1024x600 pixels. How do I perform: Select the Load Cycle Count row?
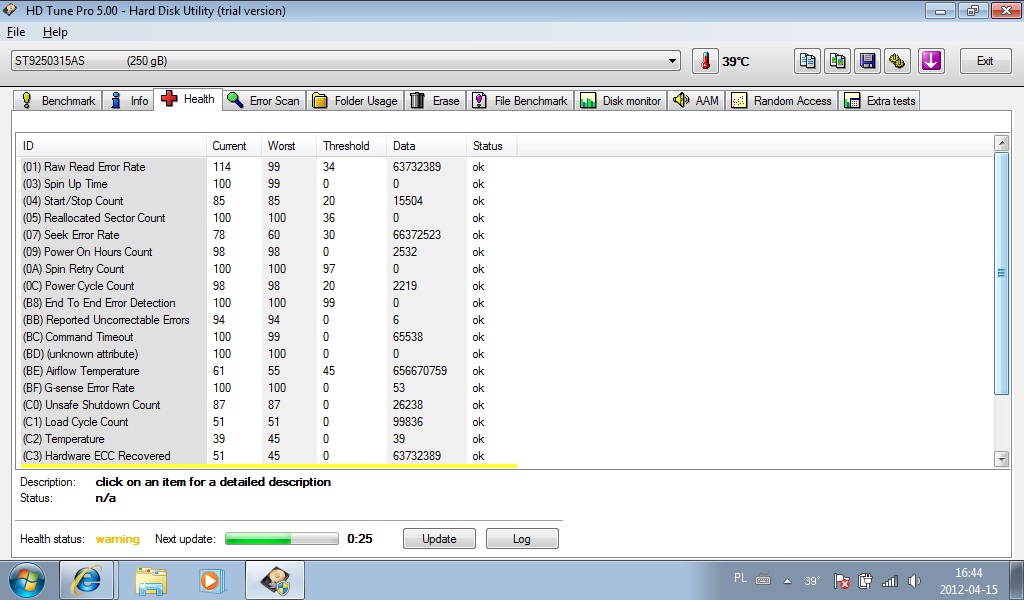pos(268,422)
